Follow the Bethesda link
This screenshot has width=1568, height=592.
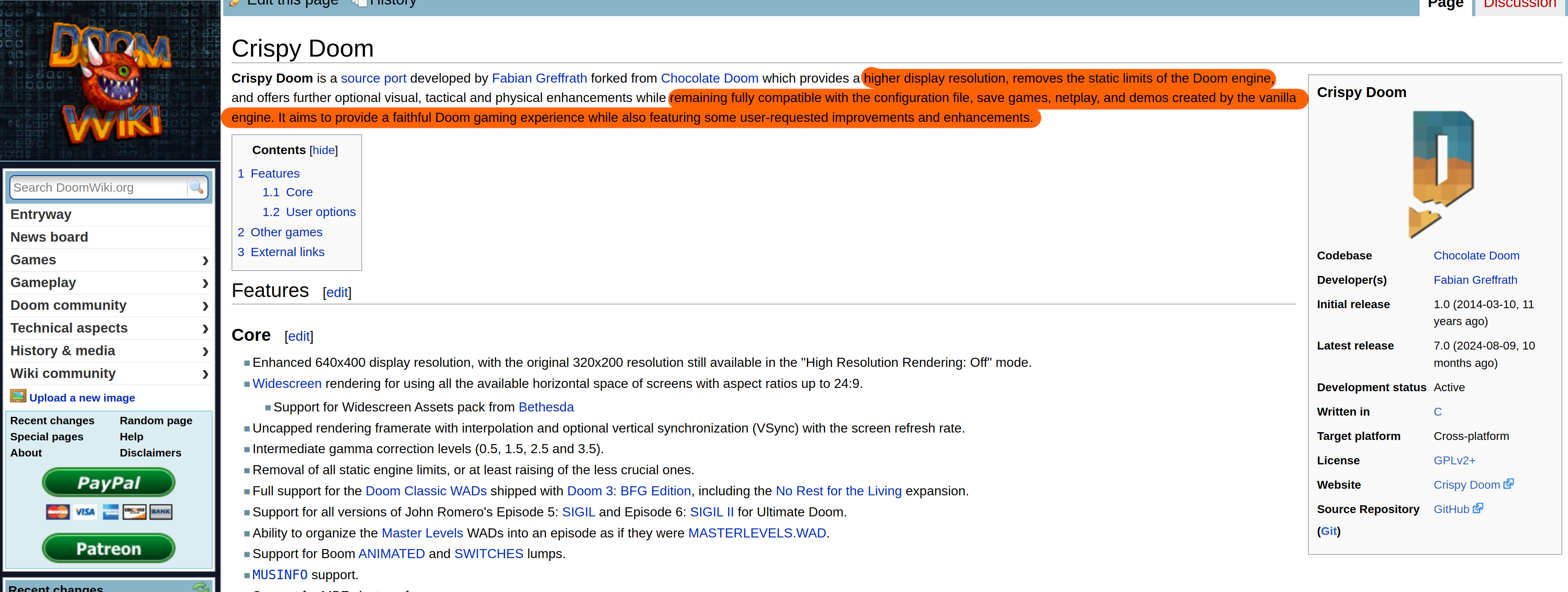(x=546, y=407)
